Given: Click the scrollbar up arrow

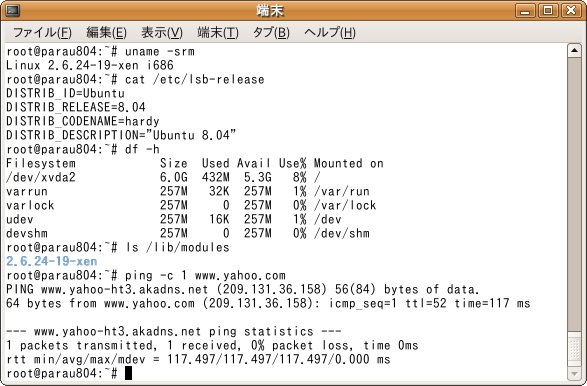Looking at the screenshot, I should pos(574,51).
